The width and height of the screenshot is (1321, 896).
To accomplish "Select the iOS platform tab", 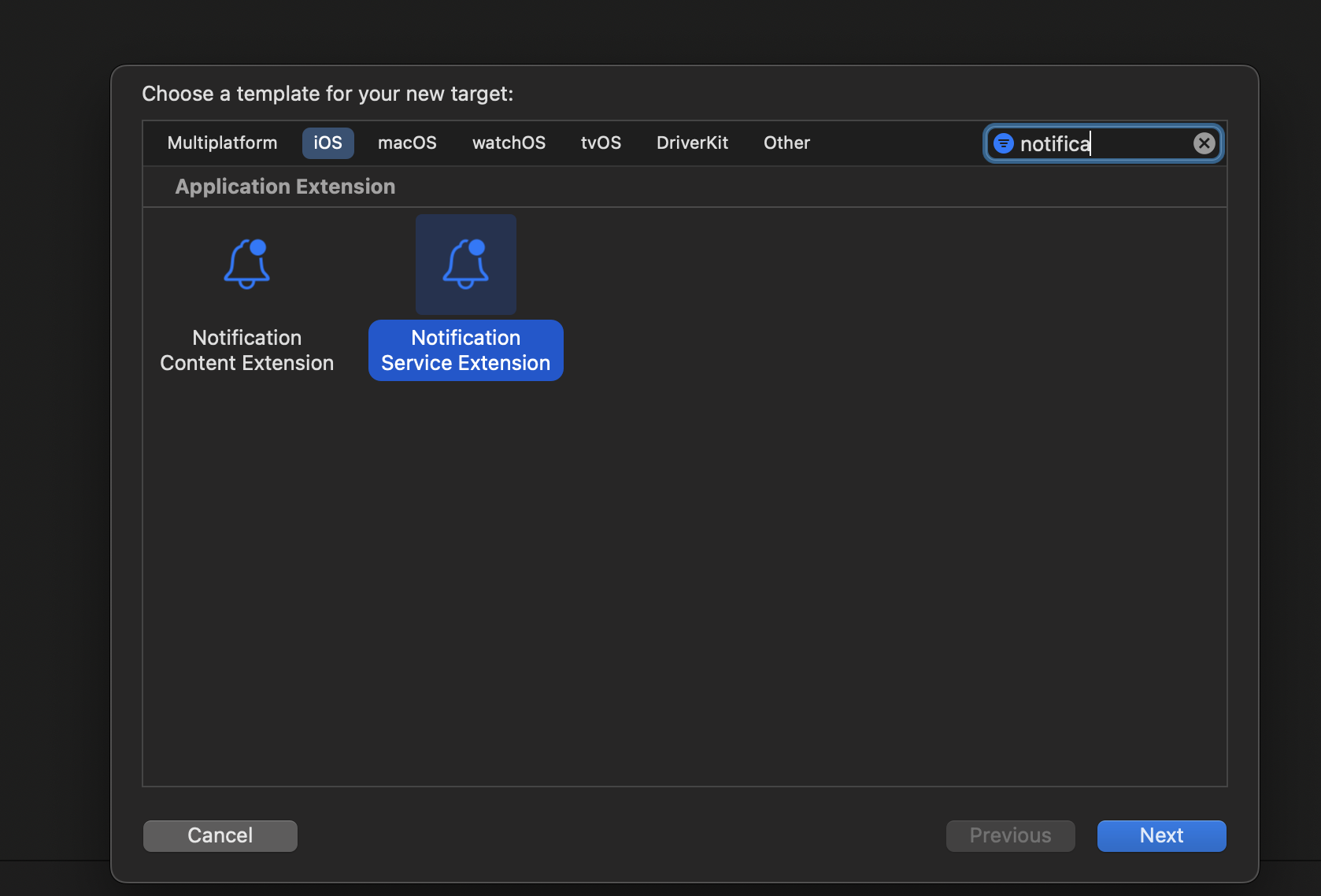I will 327,143.
